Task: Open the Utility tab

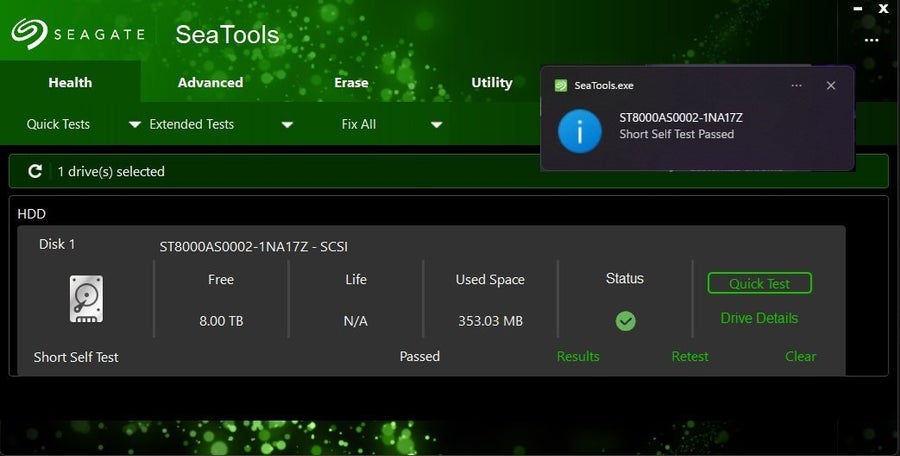Action: click(492, 83)
